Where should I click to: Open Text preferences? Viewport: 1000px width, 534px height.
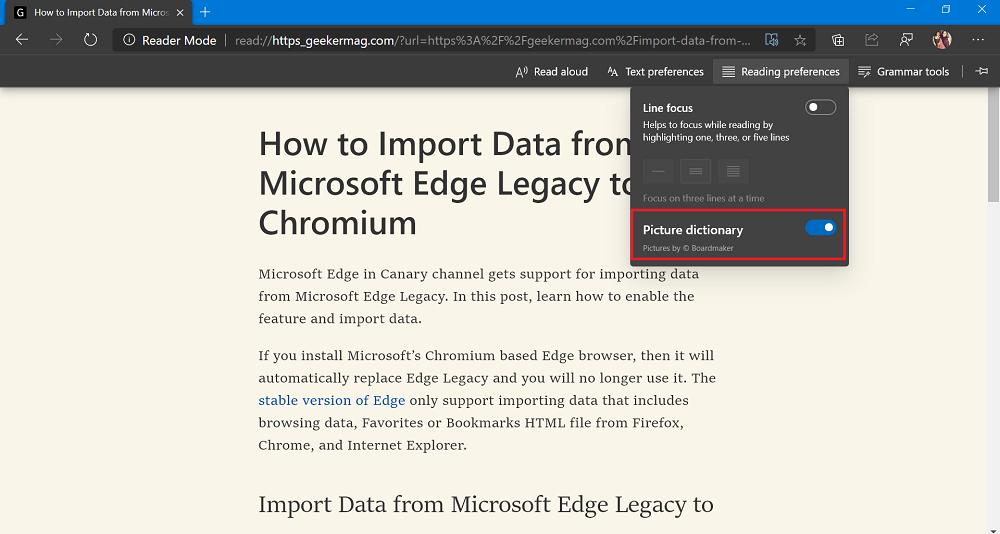click(656, 71)
